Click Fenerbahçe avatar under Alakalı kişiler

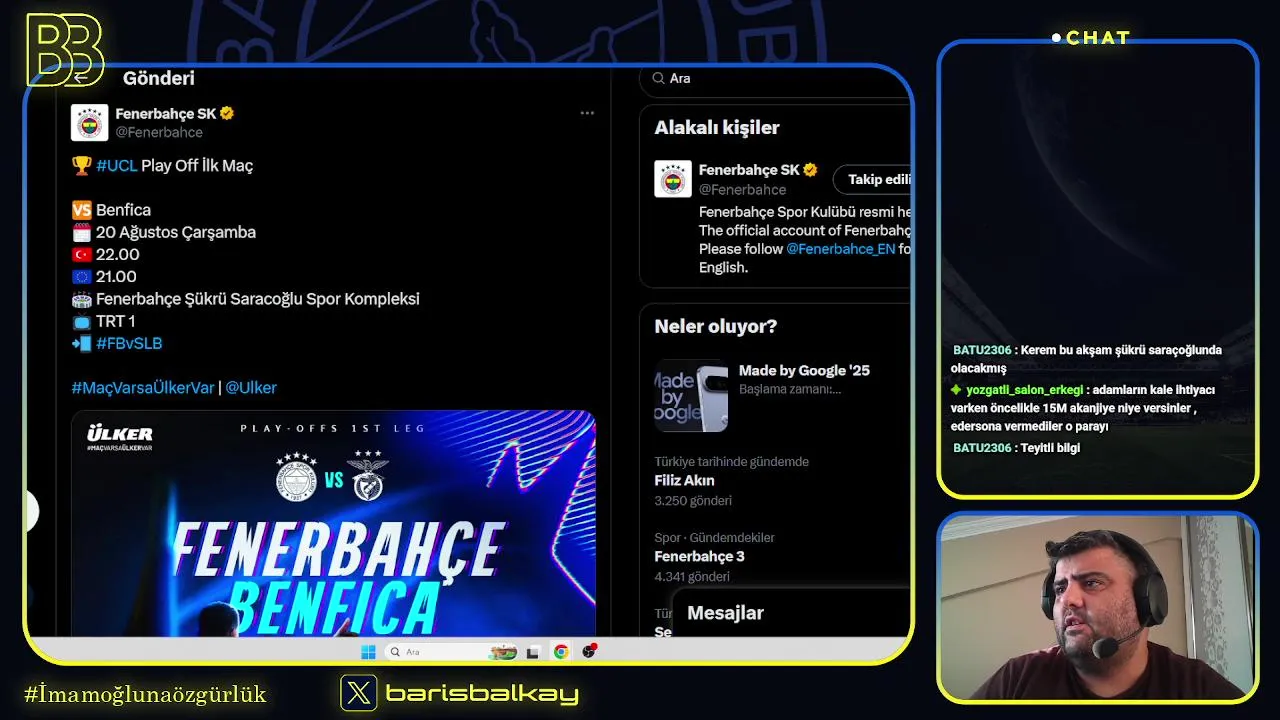(673, 179)
